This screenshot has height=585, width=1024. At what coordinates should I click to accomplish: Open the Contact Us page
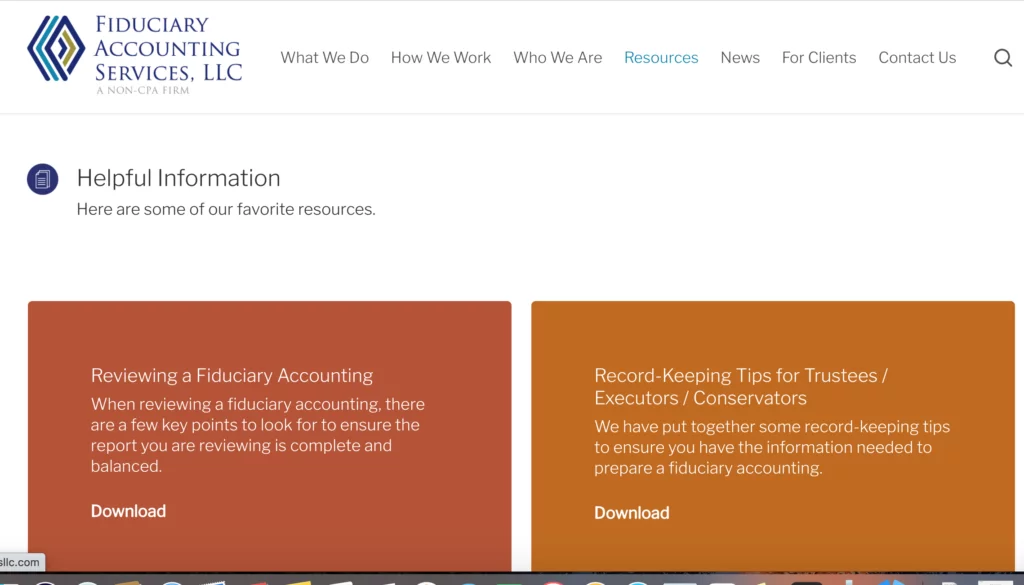coord(917,58)
